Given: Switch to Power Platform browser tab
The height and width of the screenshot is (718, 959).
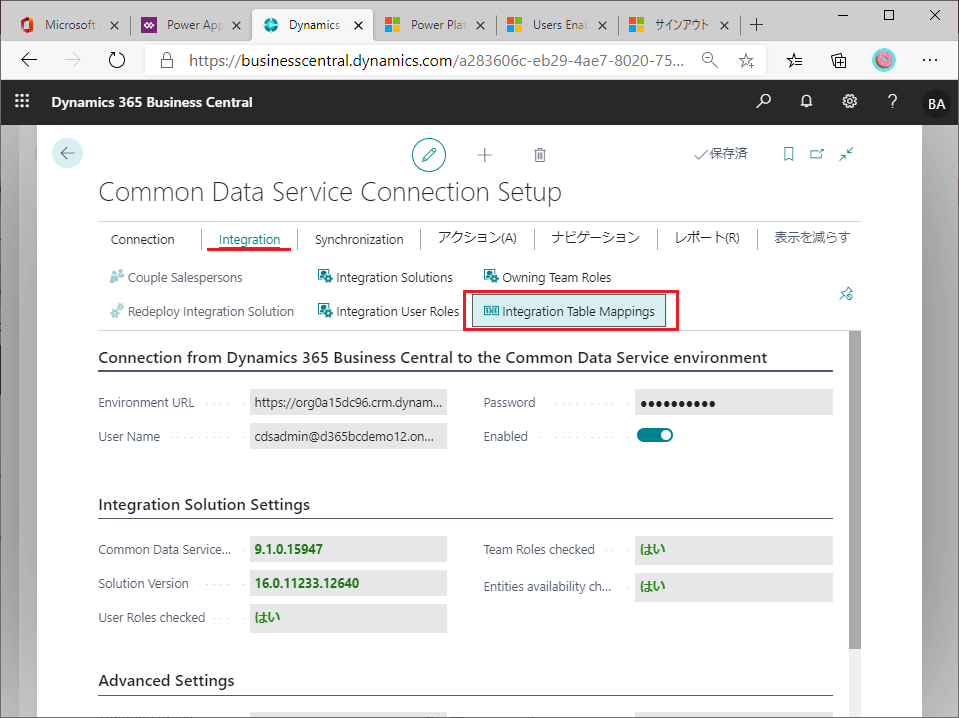Looking at the screenshot, I should [435, 24].
